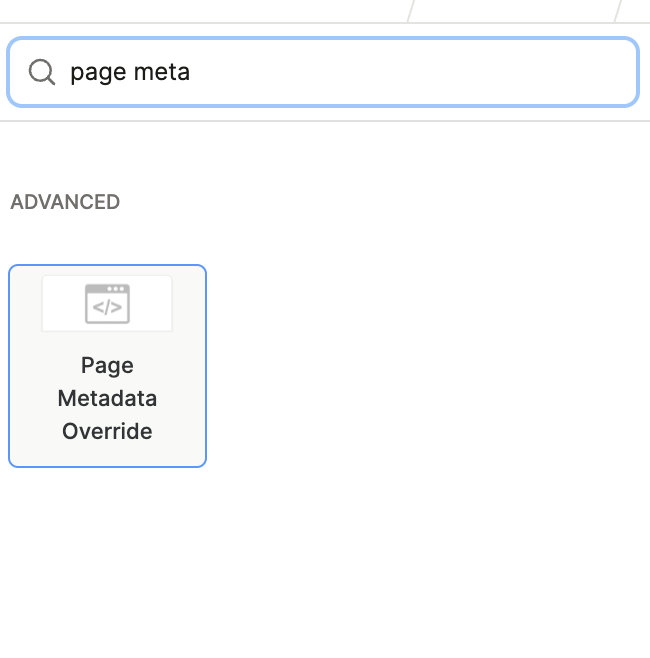Click the bottom edge of the Override card

[107, 465]
